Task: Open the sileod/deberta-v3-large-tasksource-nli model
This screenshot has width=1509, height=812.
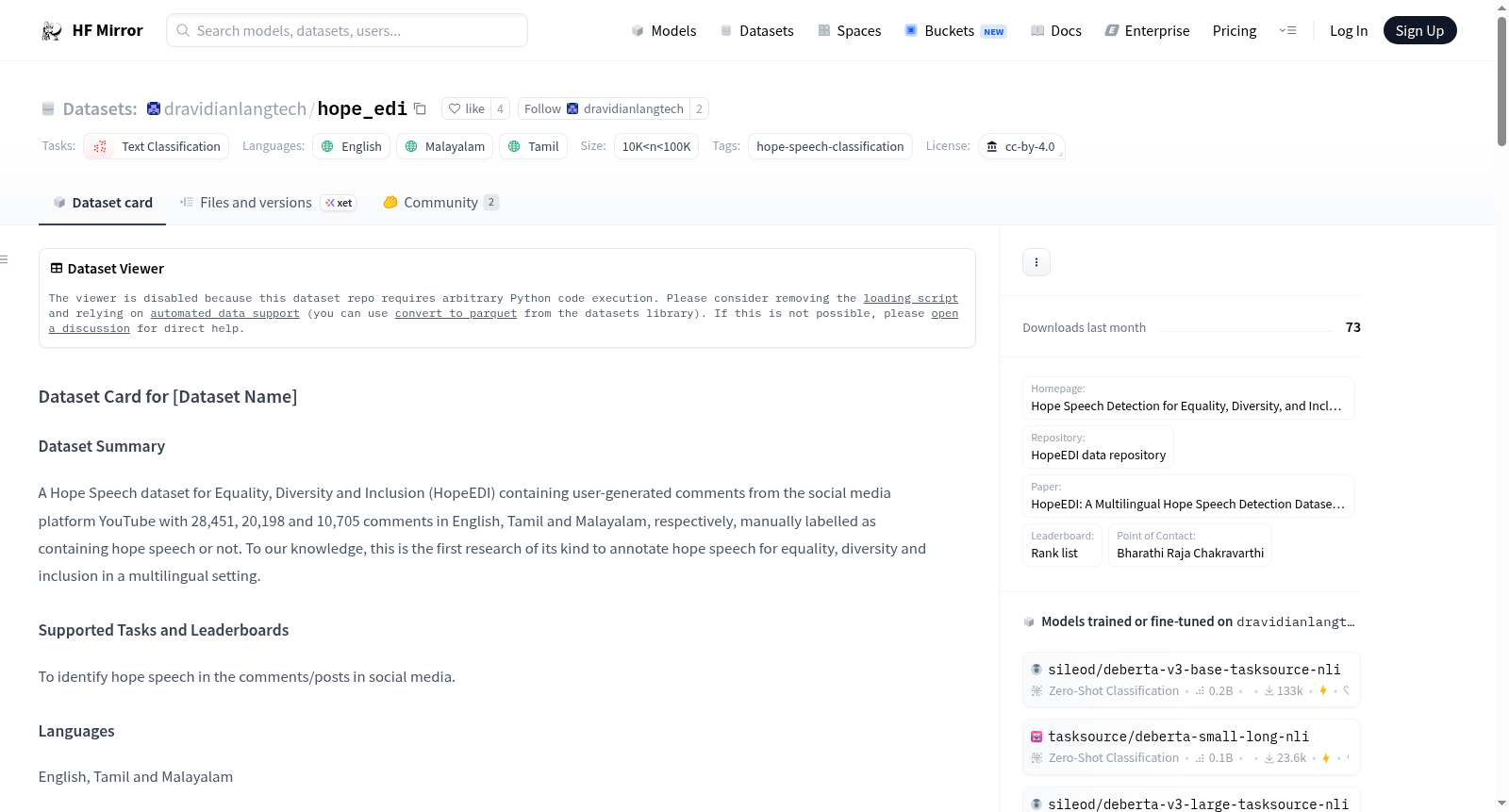Action: coord(1191,800)
